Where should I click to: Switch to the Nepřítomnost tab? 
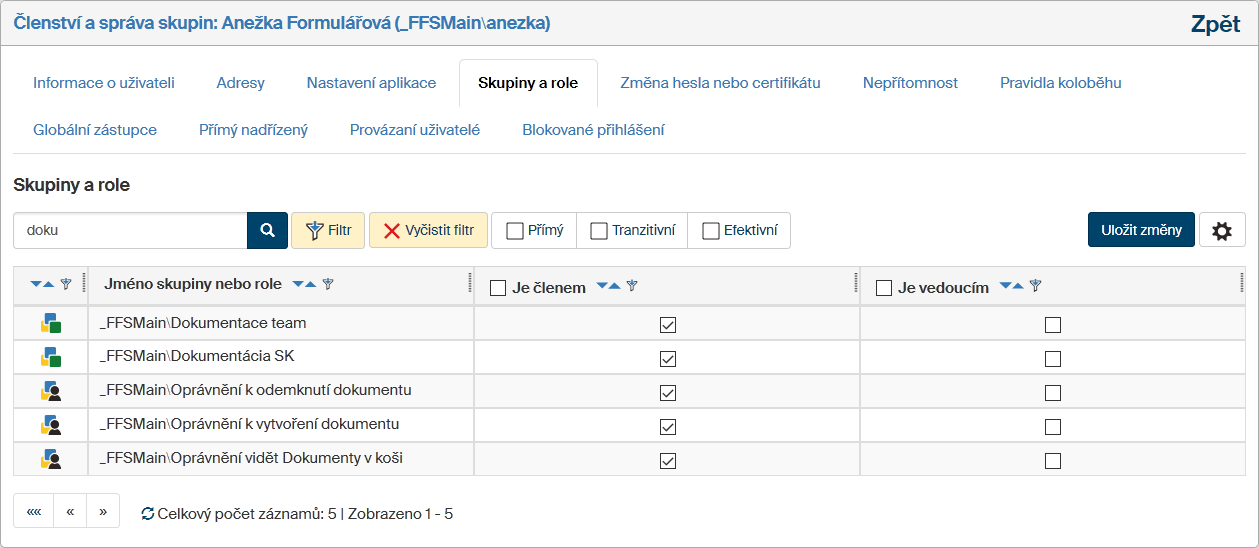pyautogui.click(x=910, y=83)
